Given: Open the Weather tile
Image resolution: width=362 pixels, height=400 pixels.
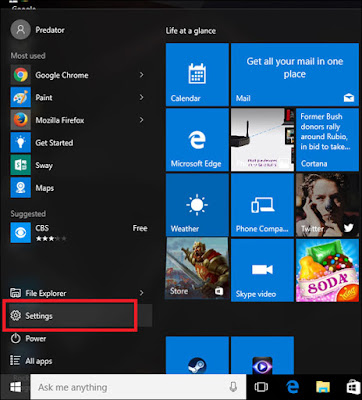Looking at the screenshot, I should [197, 205].
